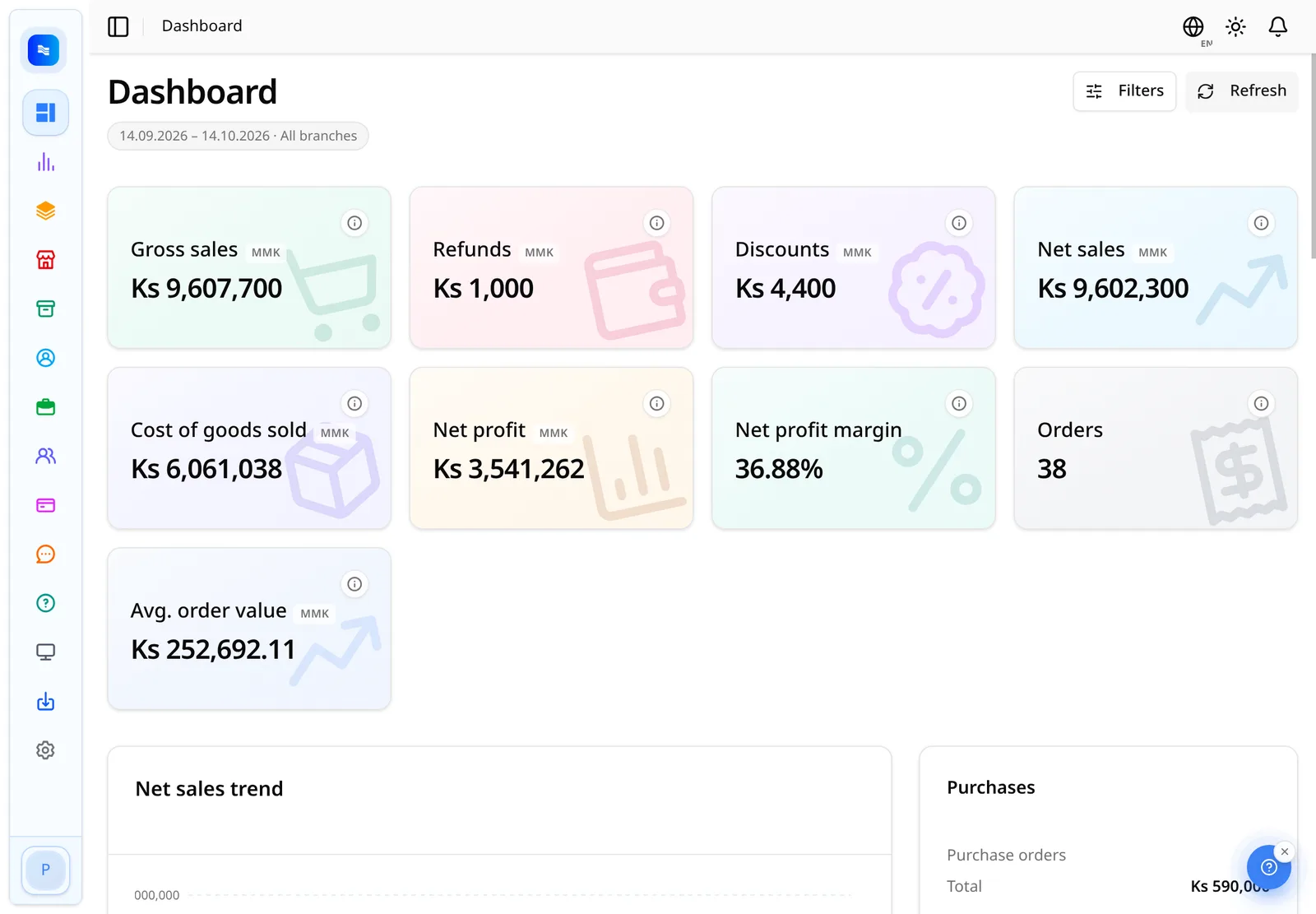1316x914 pixels.
Task: Show info for Net sales card
Action: pos(1261,223)
